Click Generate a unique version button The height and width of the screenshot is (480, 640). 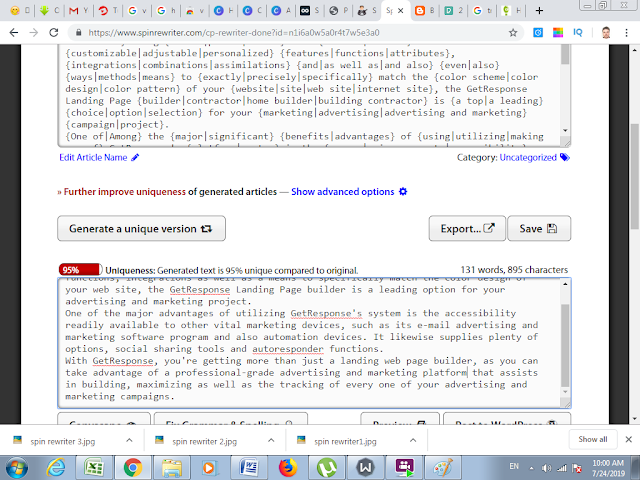coord(141,229)
